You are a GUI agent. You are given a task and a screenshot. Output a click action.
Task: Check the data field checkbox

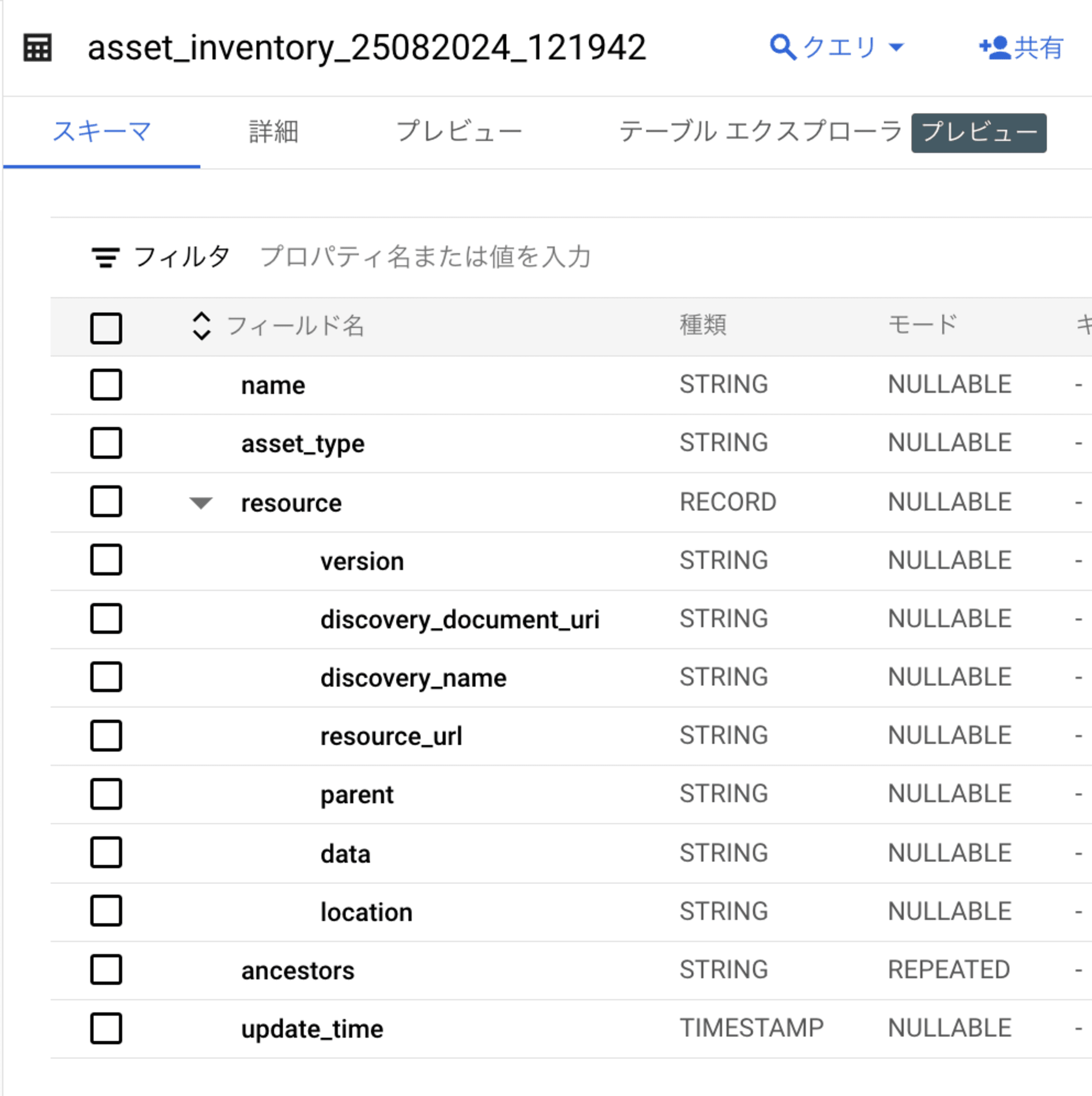(106, 852)
